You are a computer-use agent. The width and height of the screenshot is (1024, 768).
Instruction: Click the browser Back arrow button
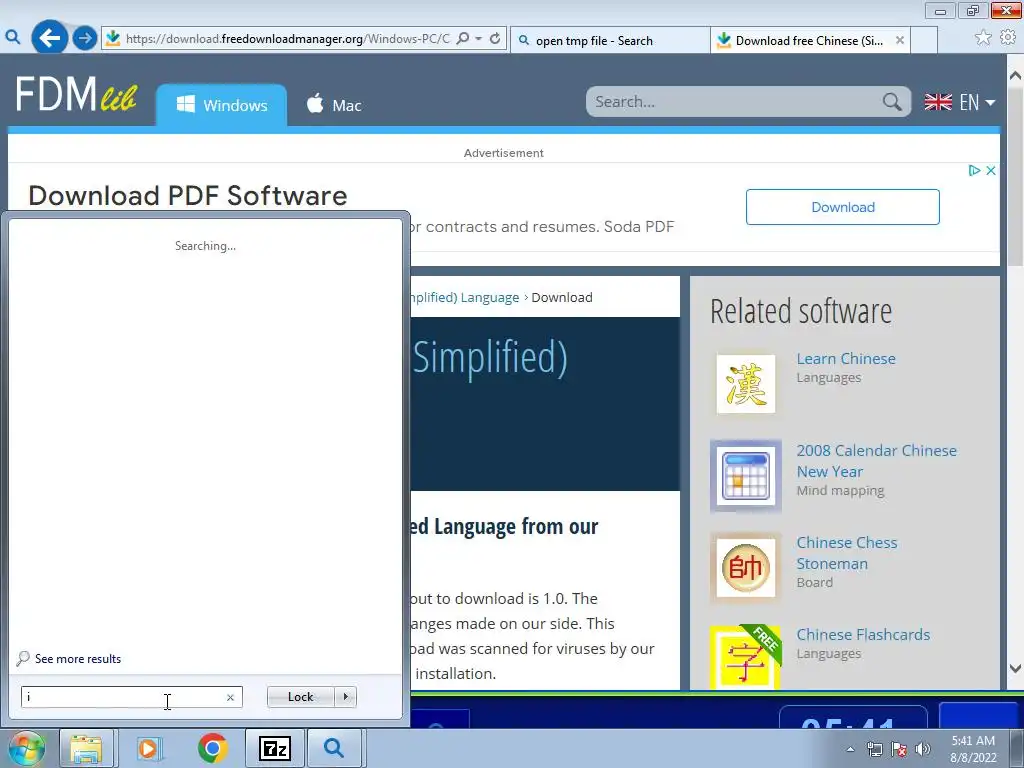click(49, 38)
